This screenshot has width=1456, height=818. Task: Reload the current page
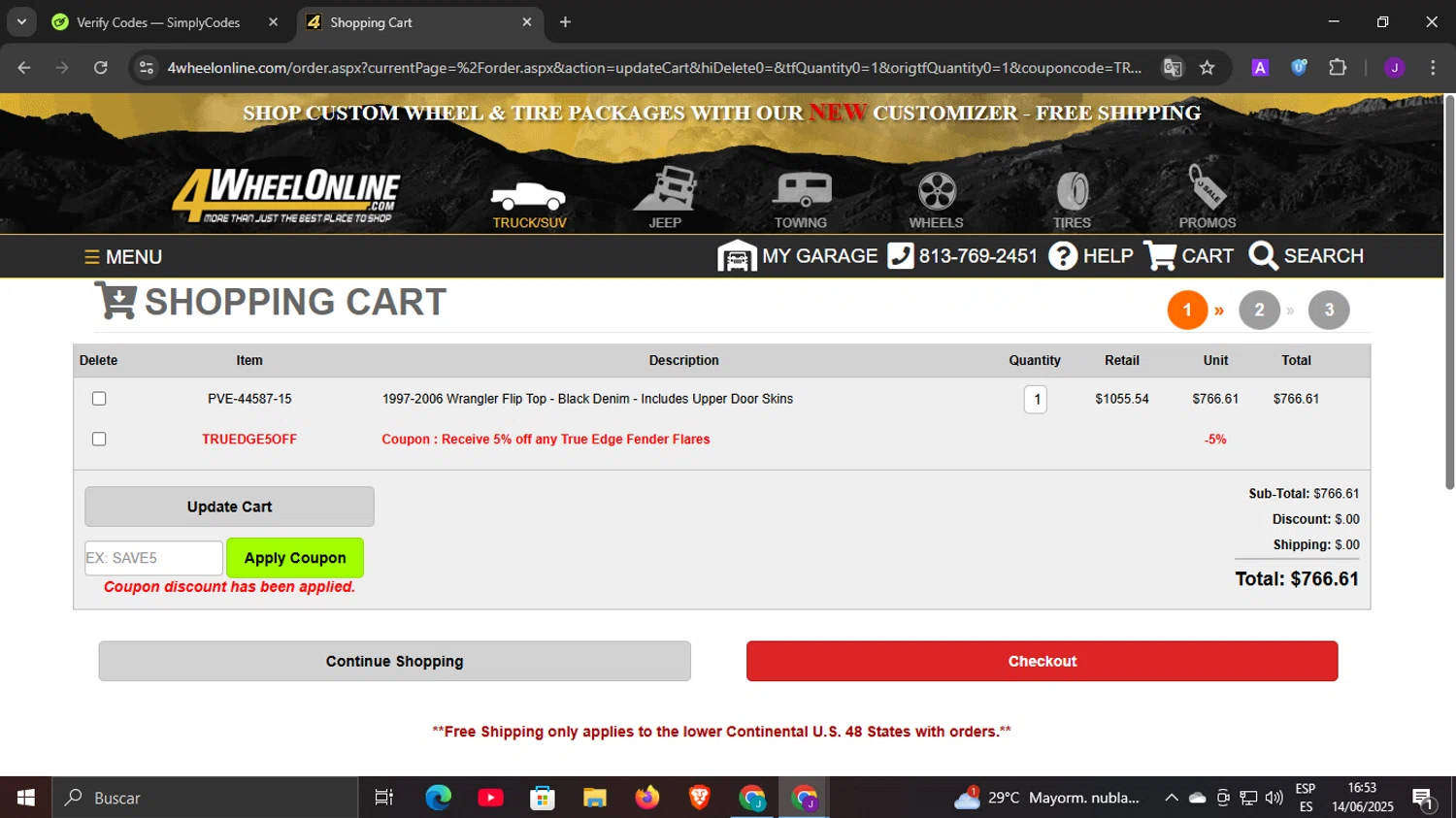pos(101,68)
